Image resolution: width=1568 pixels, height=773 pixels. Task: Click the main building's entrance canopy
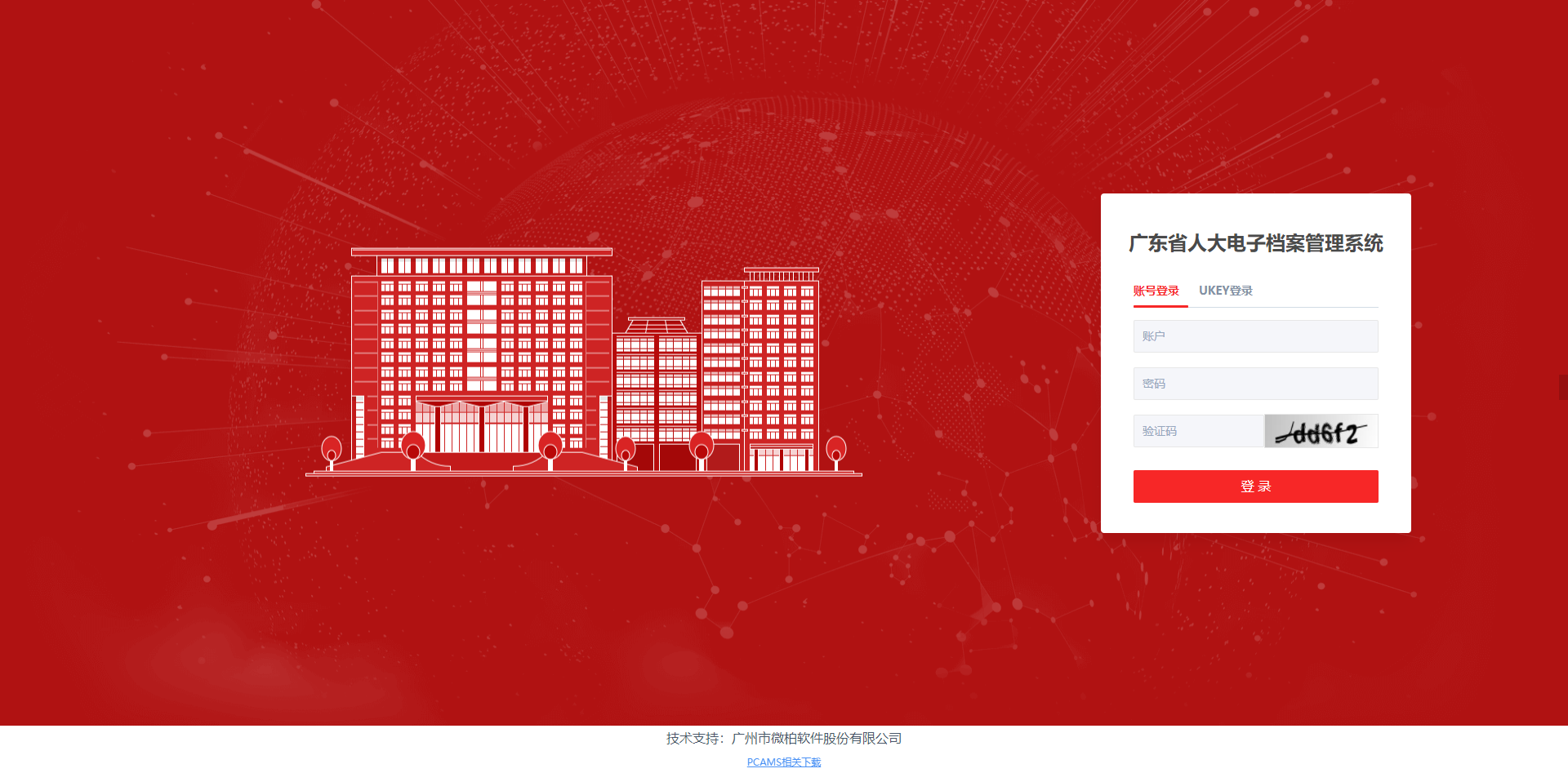(x=481, y=402)
